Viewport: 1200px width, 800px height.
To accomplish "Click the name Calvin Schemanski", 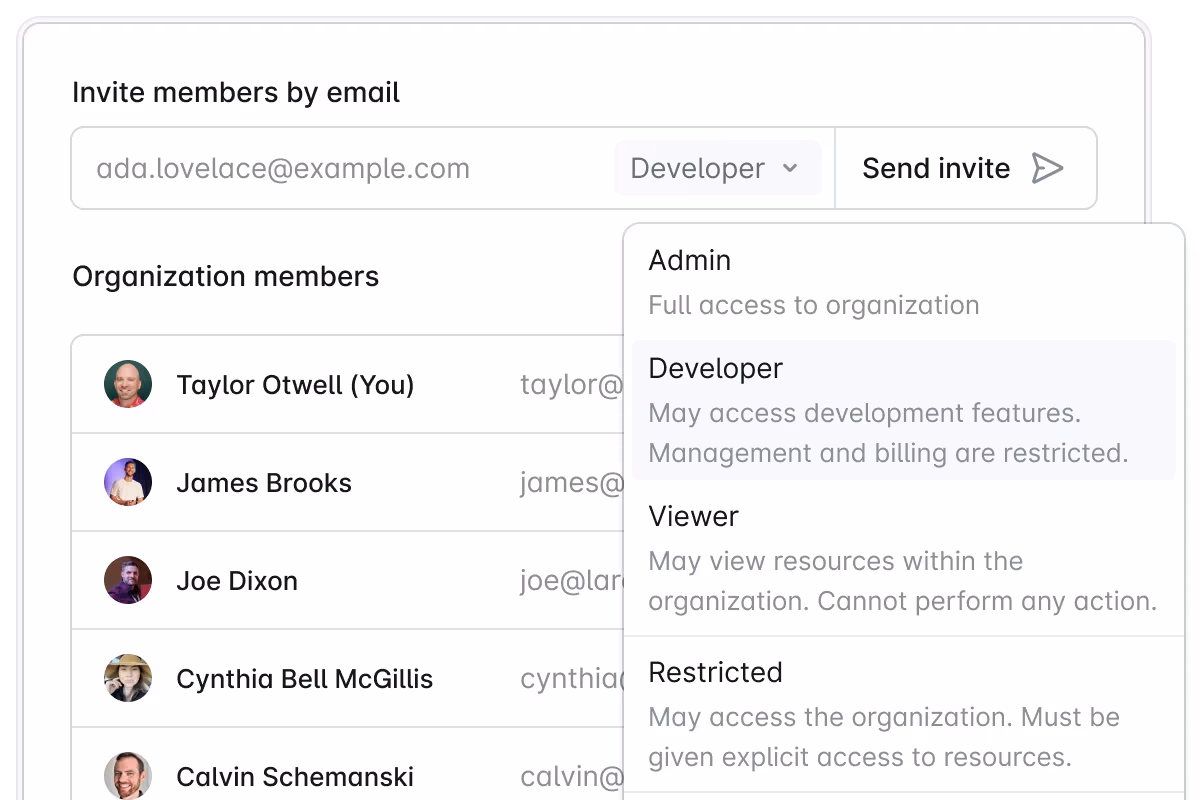I will [295, 777].
